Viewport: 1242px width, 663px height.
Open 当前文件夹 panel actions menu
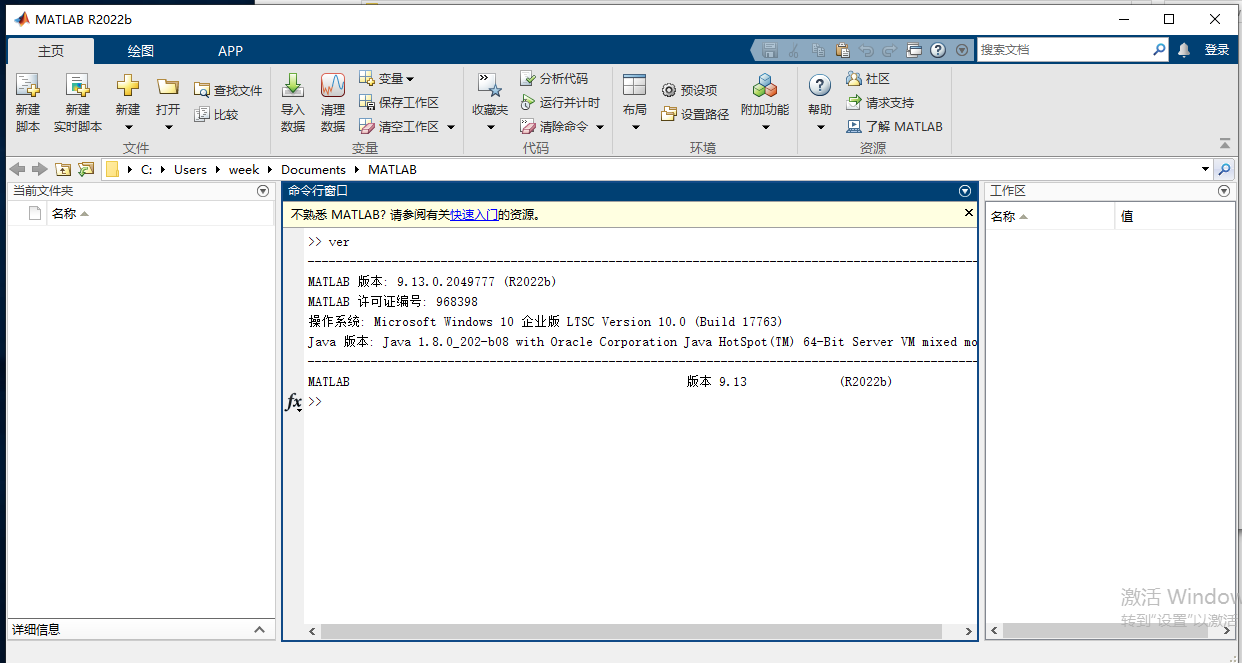click(263, 191)
